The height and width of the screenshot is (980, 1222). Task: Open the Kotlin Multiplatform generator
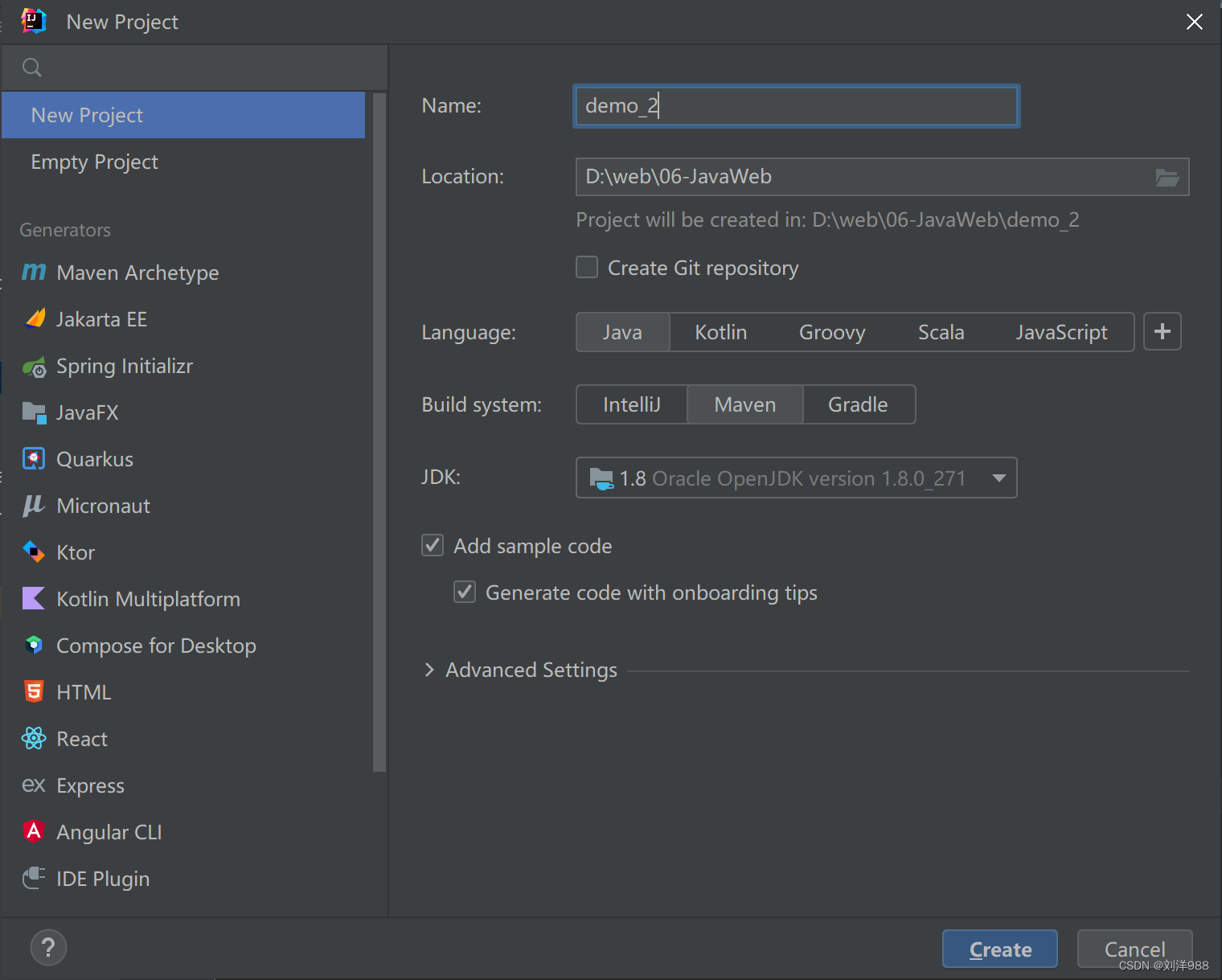tap(183, 599)
